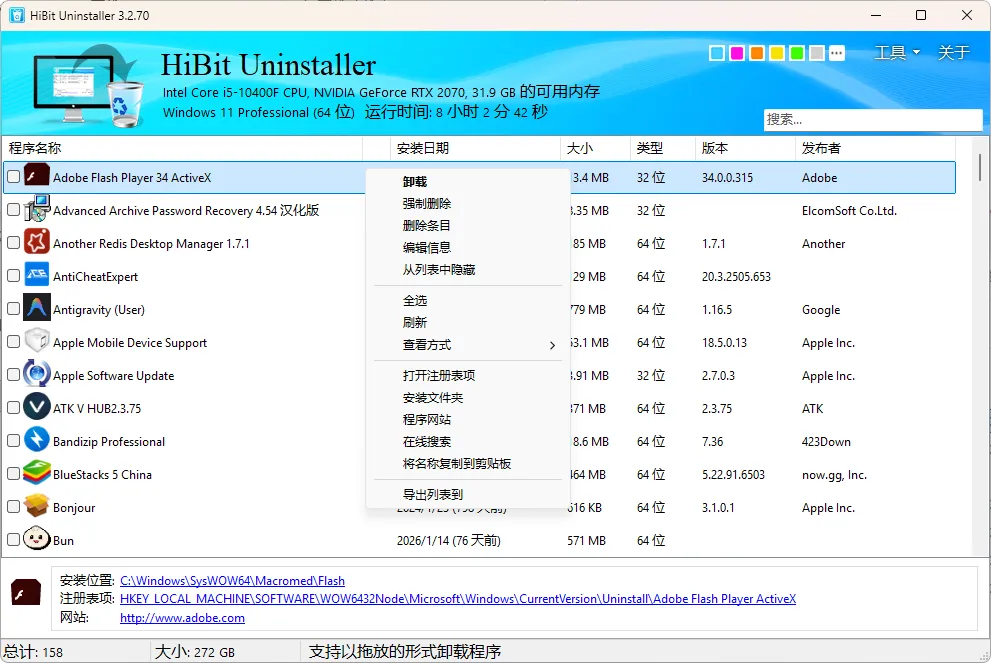The width and height of the screenshot is (991, 663).
Task: Check the Bandizip Professional checkbox
Action: click(13, 441)
